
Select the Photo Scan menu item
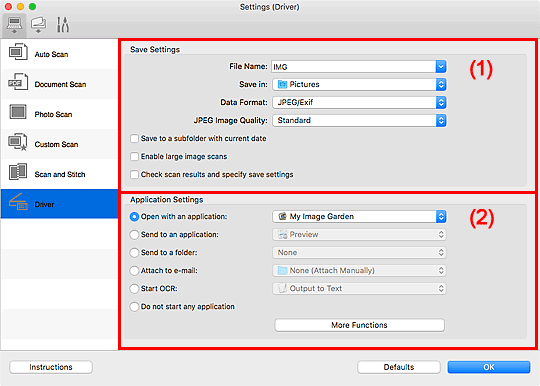tap(59, 114)
